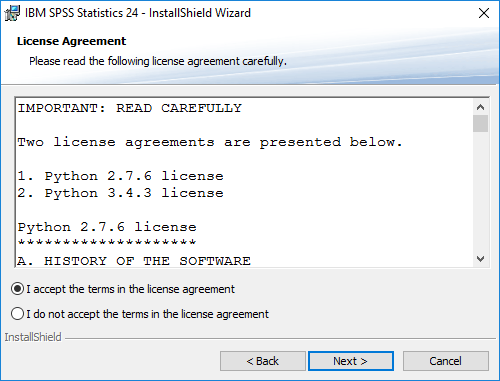Image resolution: width=500 pixels, height=381 pixels.
Task: Click the 'I do not accept' label text
Action: tap(147, 314)
